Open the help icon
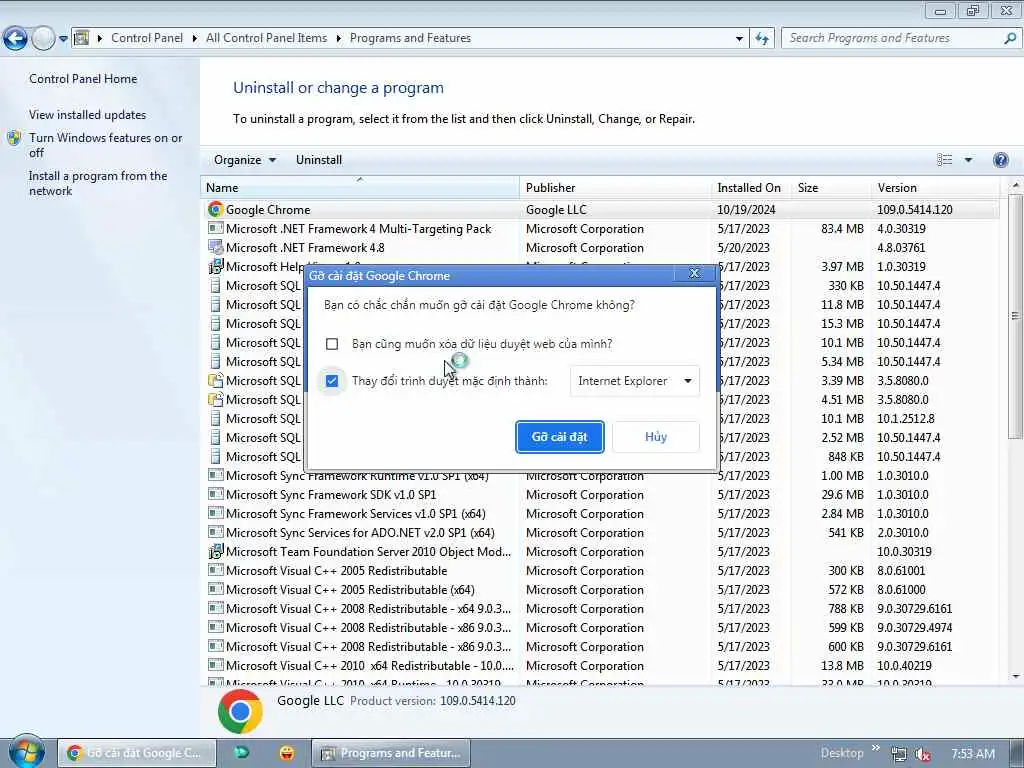The height and width of the screenshot is (768, 1024). point(1000,160)
